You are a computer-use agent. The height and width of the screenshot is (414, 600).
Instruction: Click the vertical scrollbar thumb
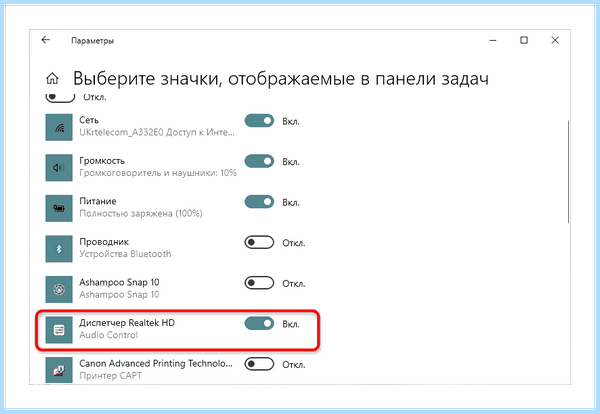click(x=568, y=171)
